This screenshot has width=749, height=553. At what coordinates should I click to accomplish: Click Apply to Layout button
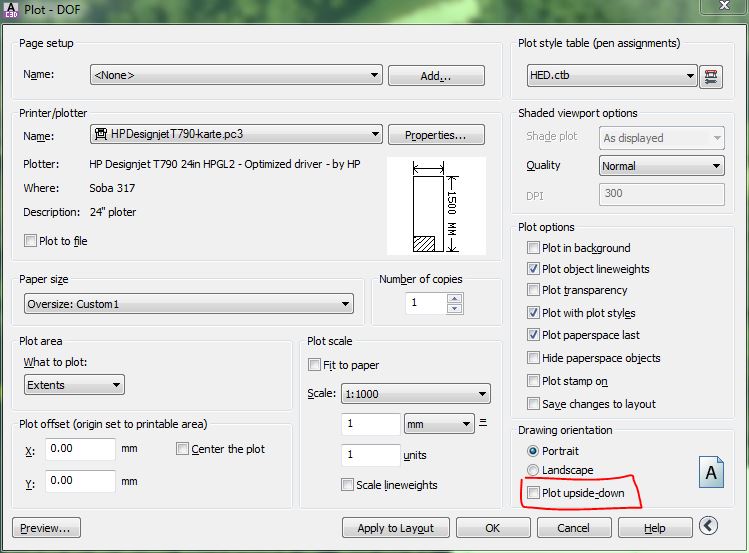(x=396, y=528)
